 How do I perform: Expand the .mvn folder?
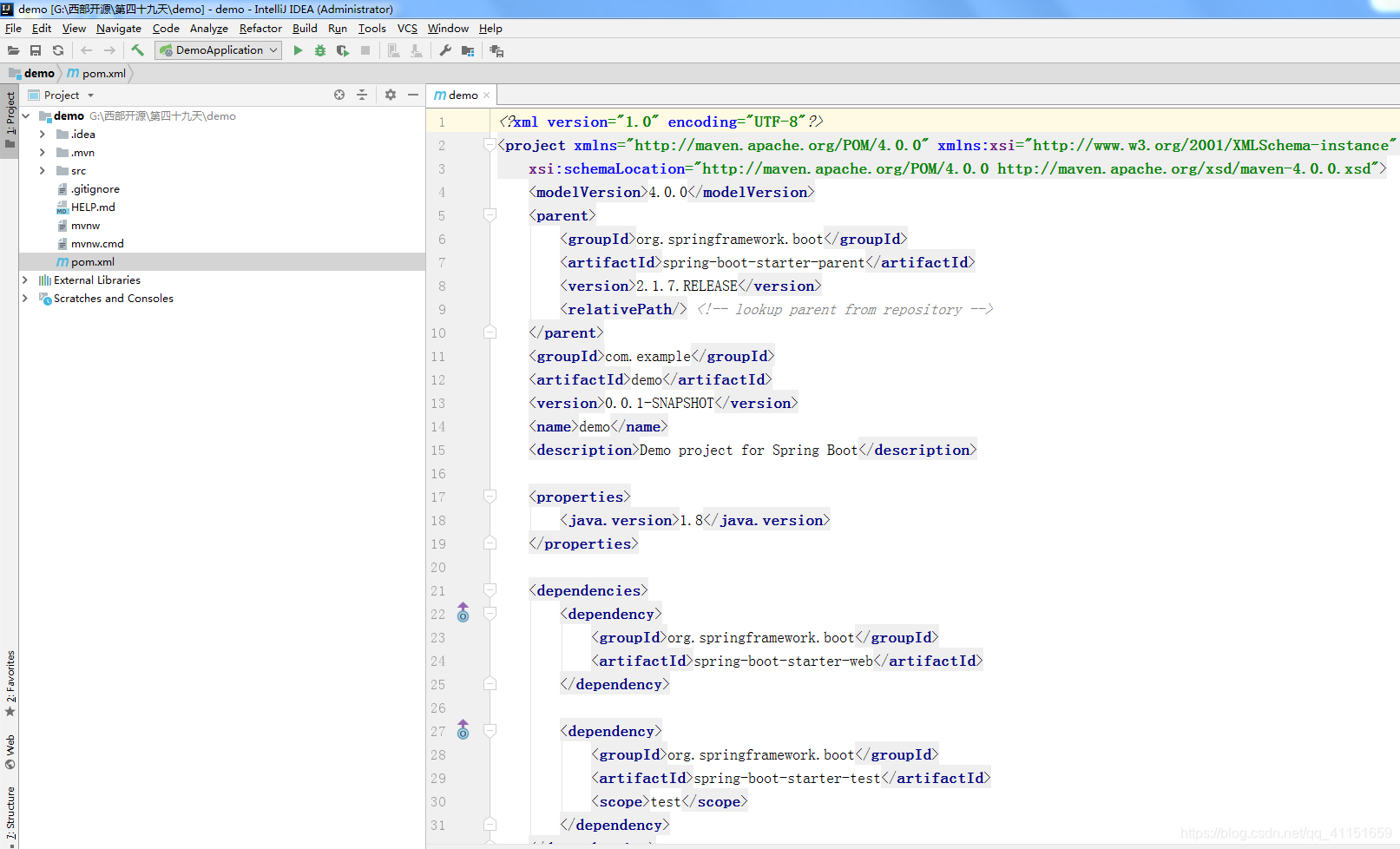pos(43,152)
